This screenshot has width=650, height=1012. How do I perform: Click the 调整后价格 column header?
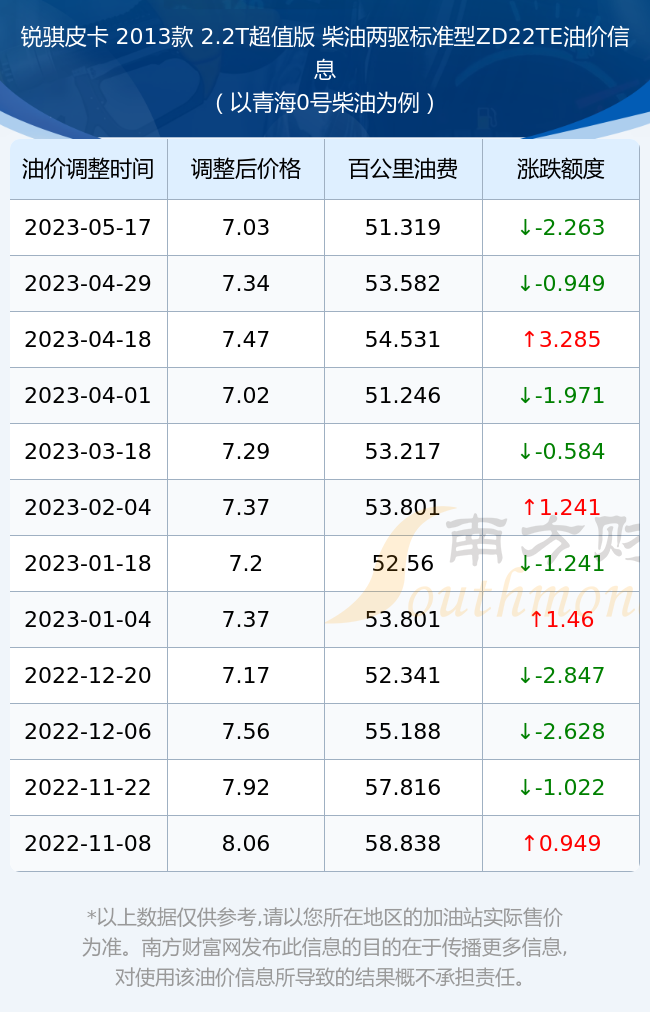click(x=246, y=169)
